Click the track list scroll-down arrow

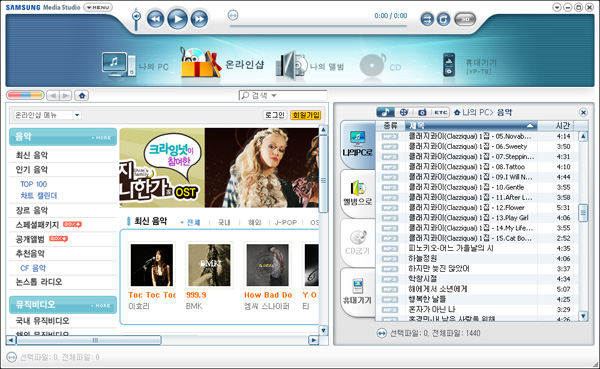pos(583,316)
